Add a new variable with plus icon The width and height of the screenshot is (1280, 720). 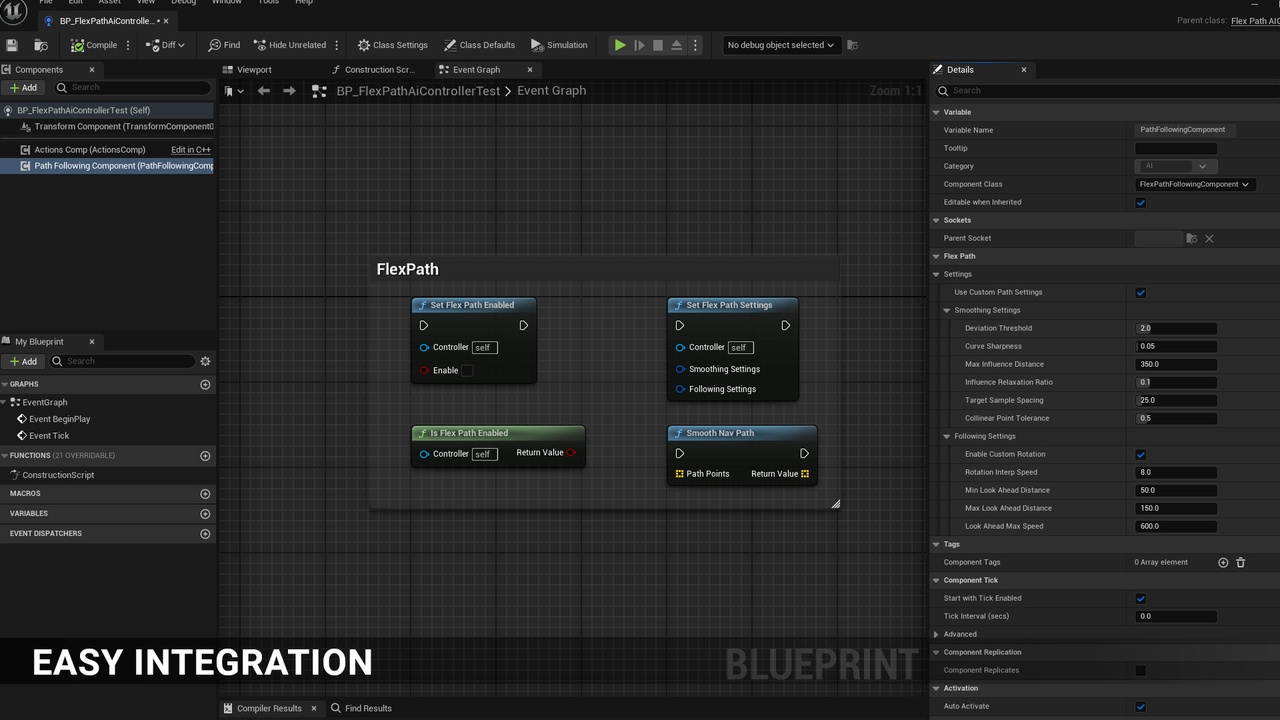coord(205,514)
